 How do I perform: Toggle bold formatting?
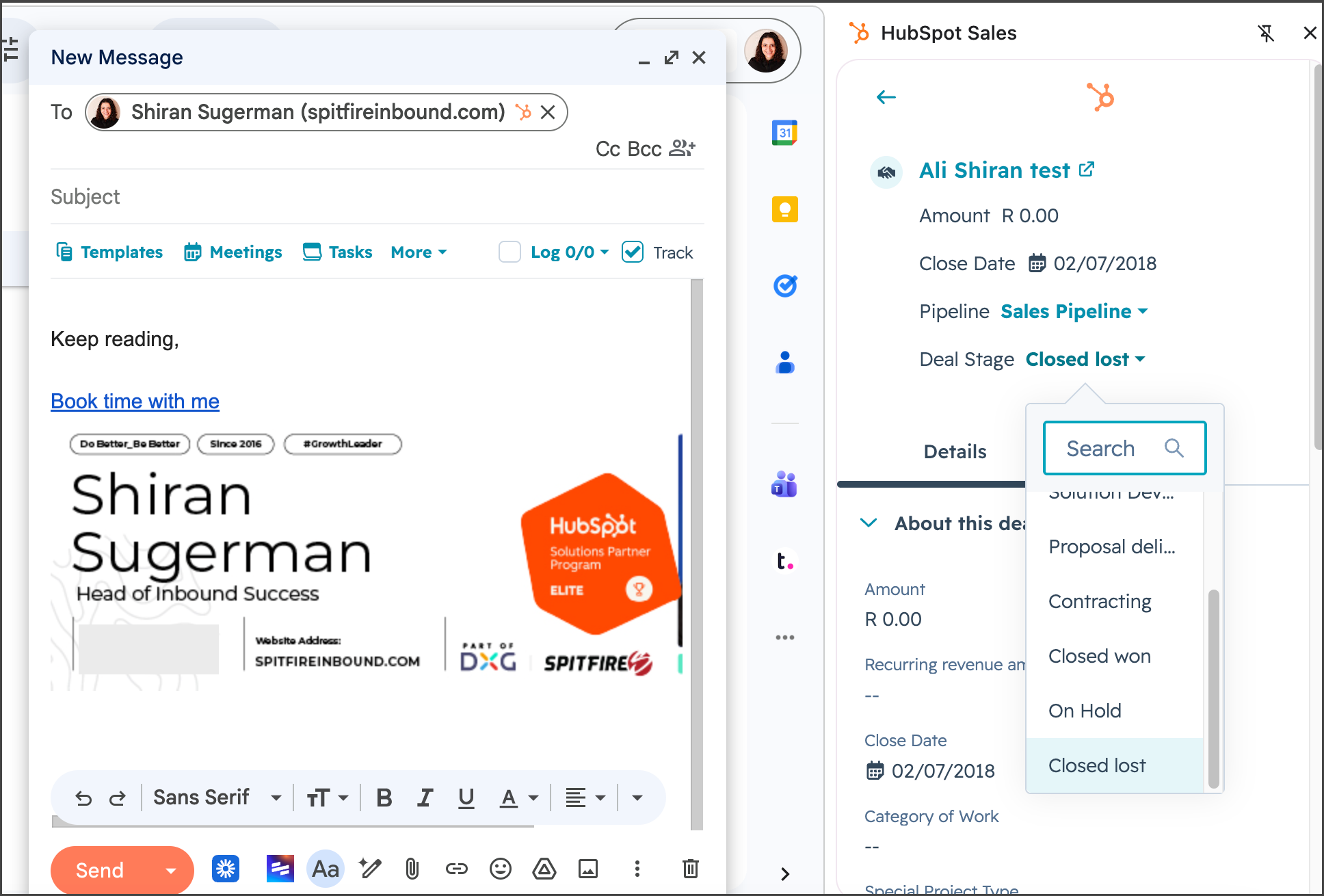pos(384,798)
